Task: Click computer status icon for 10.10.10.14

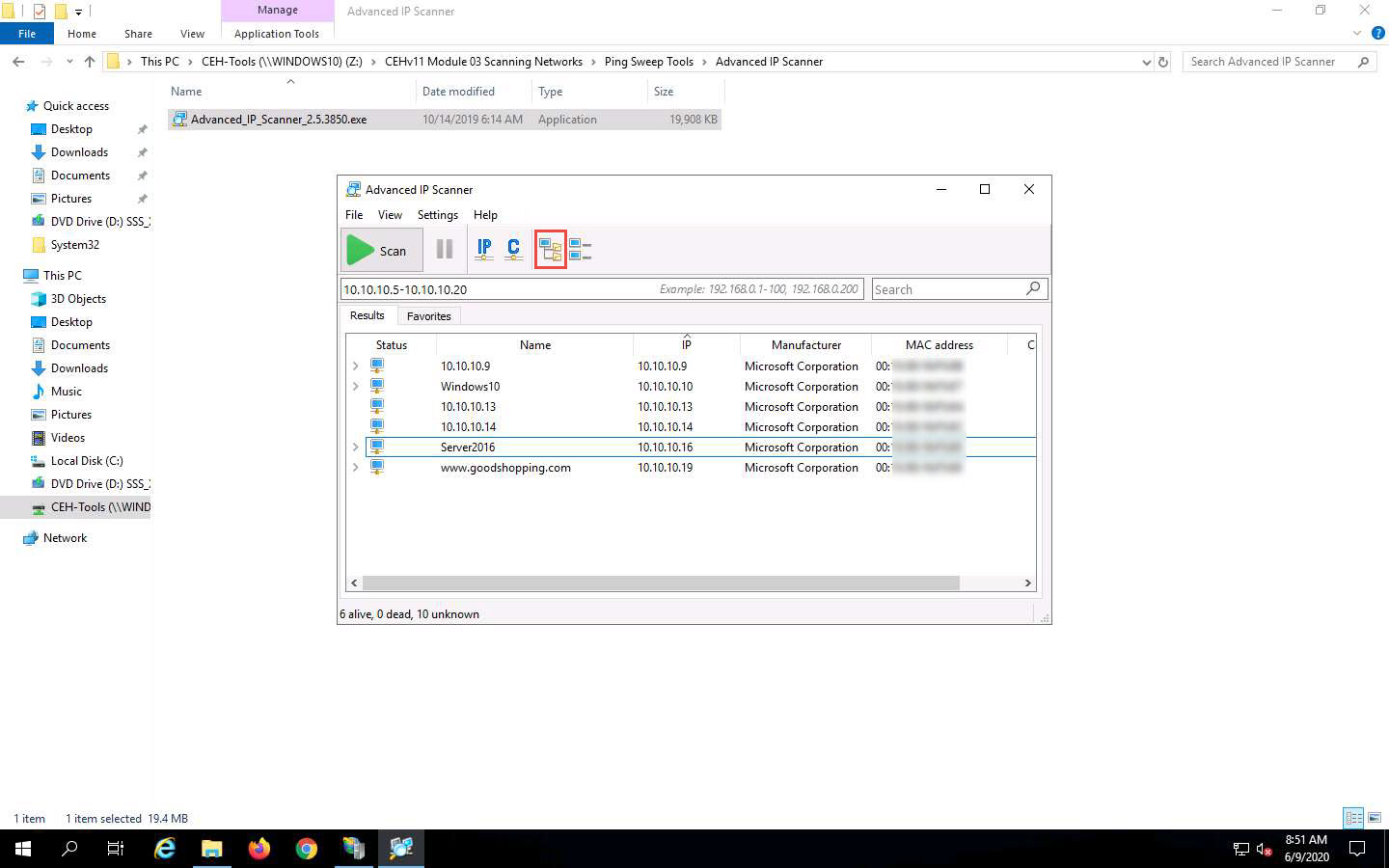Action: (x=377, y=427)
